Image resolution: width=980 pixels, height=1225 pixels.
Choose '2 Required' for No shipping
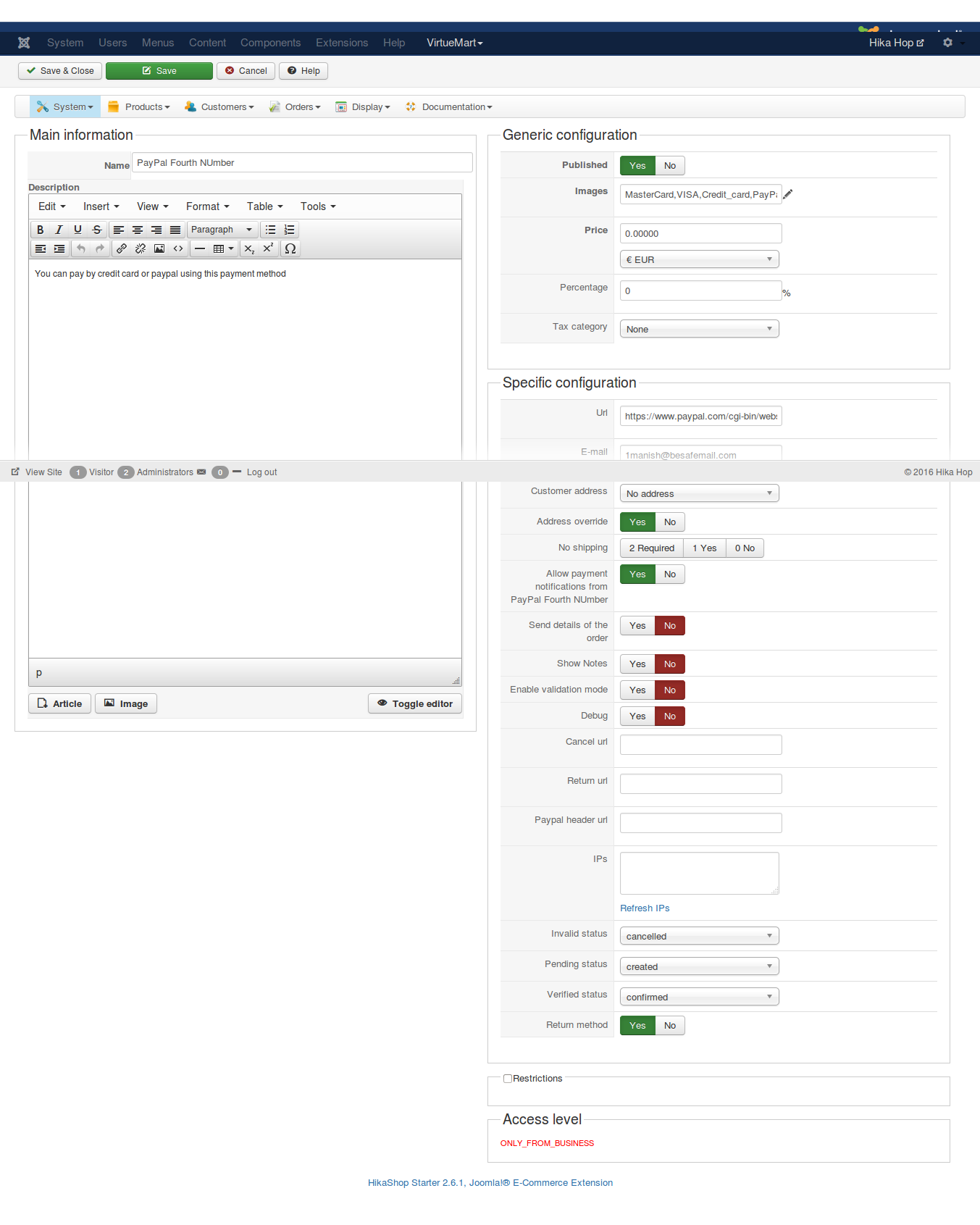pos(651,548)
